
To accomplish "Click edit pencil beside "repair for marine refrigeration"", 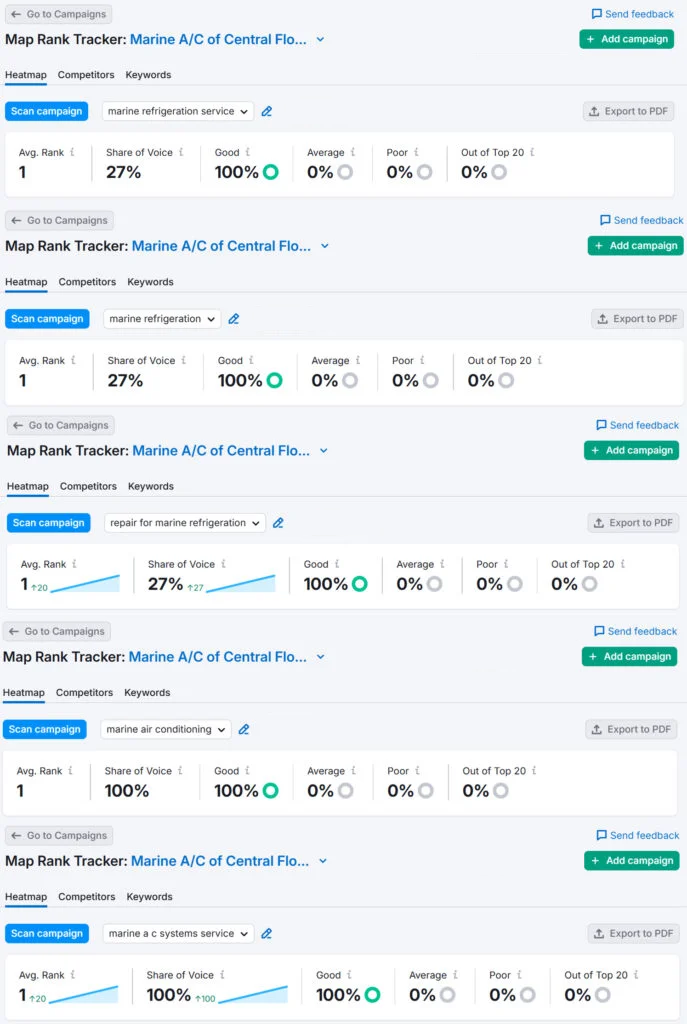I will [279, 523].
